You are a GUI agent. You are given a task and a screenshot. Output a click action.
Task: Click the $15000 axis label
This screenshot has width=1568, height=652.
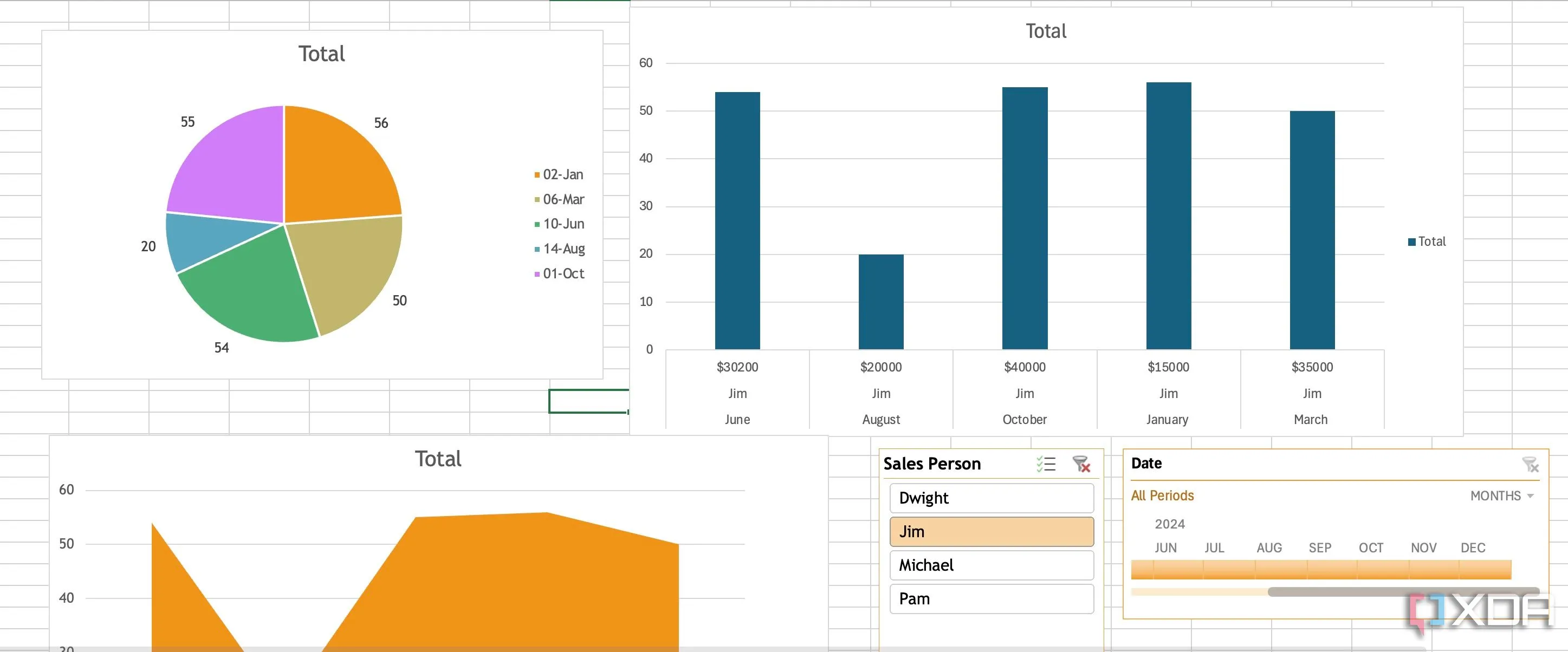(x=1168, y=367)
